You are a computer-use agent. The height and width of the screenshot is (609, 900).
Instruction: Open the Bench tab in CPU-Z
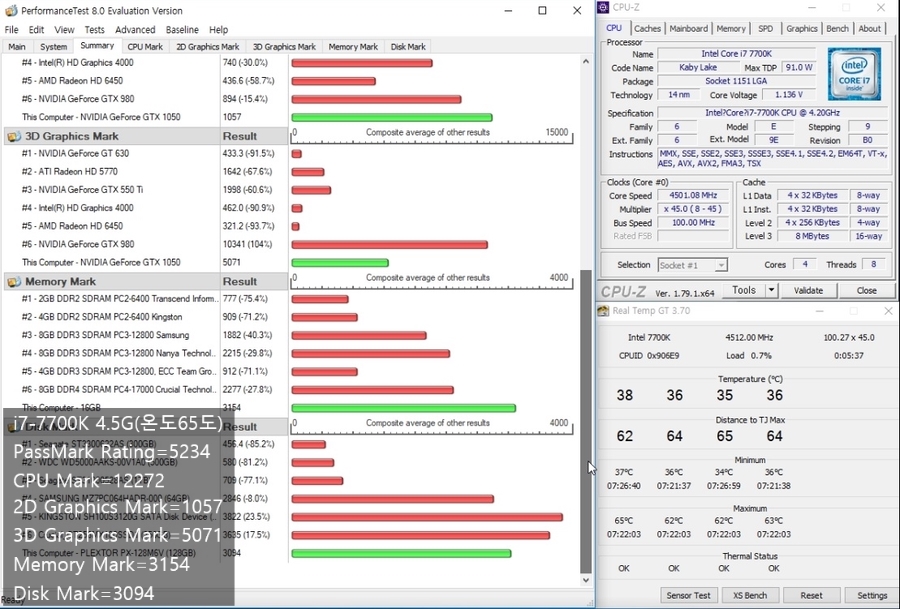[837, 28]
